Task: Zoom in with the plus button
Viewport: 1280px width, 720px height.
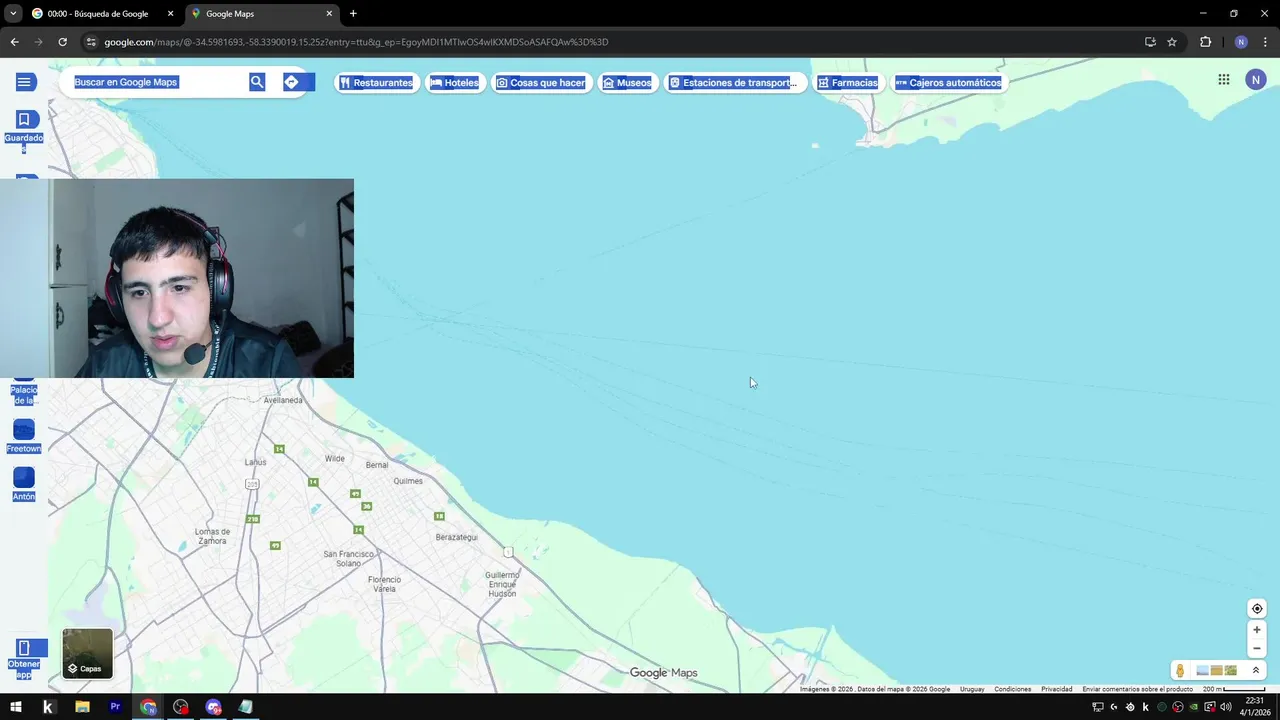Action: click(x=1257, y=630)
